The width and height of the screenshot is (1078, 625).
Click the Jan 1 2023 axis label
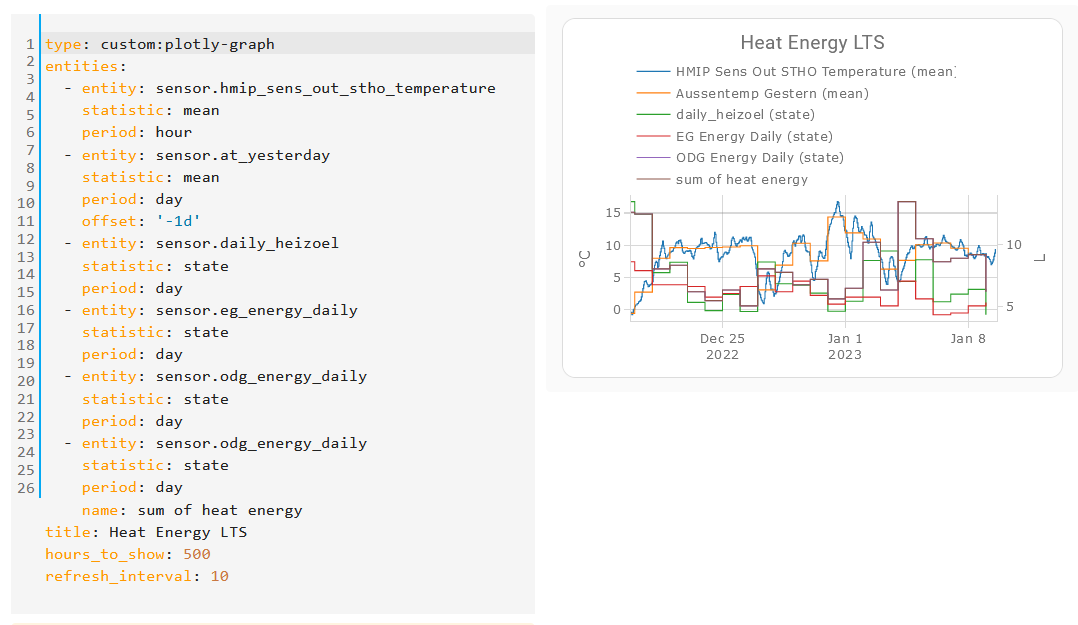click(844, 347)
